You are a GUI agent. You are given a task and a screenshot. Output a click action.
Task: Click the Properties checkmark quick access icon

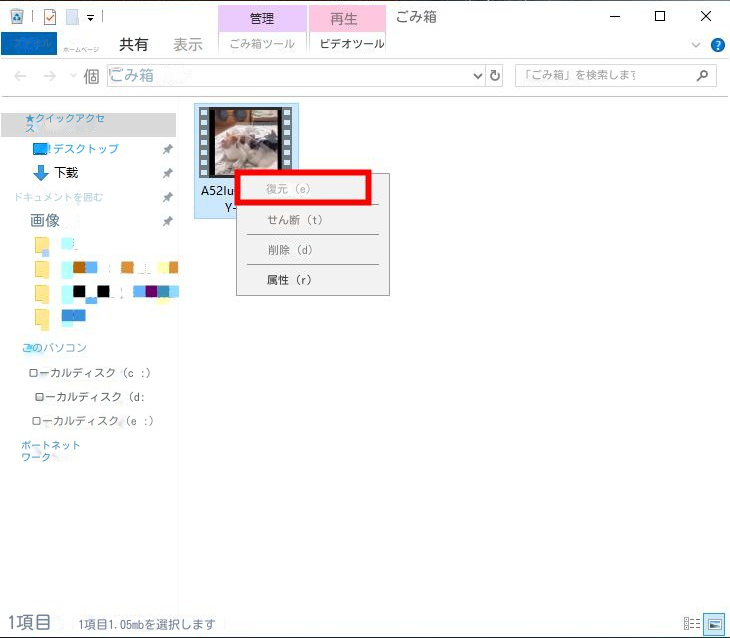[x=50, y=17]
